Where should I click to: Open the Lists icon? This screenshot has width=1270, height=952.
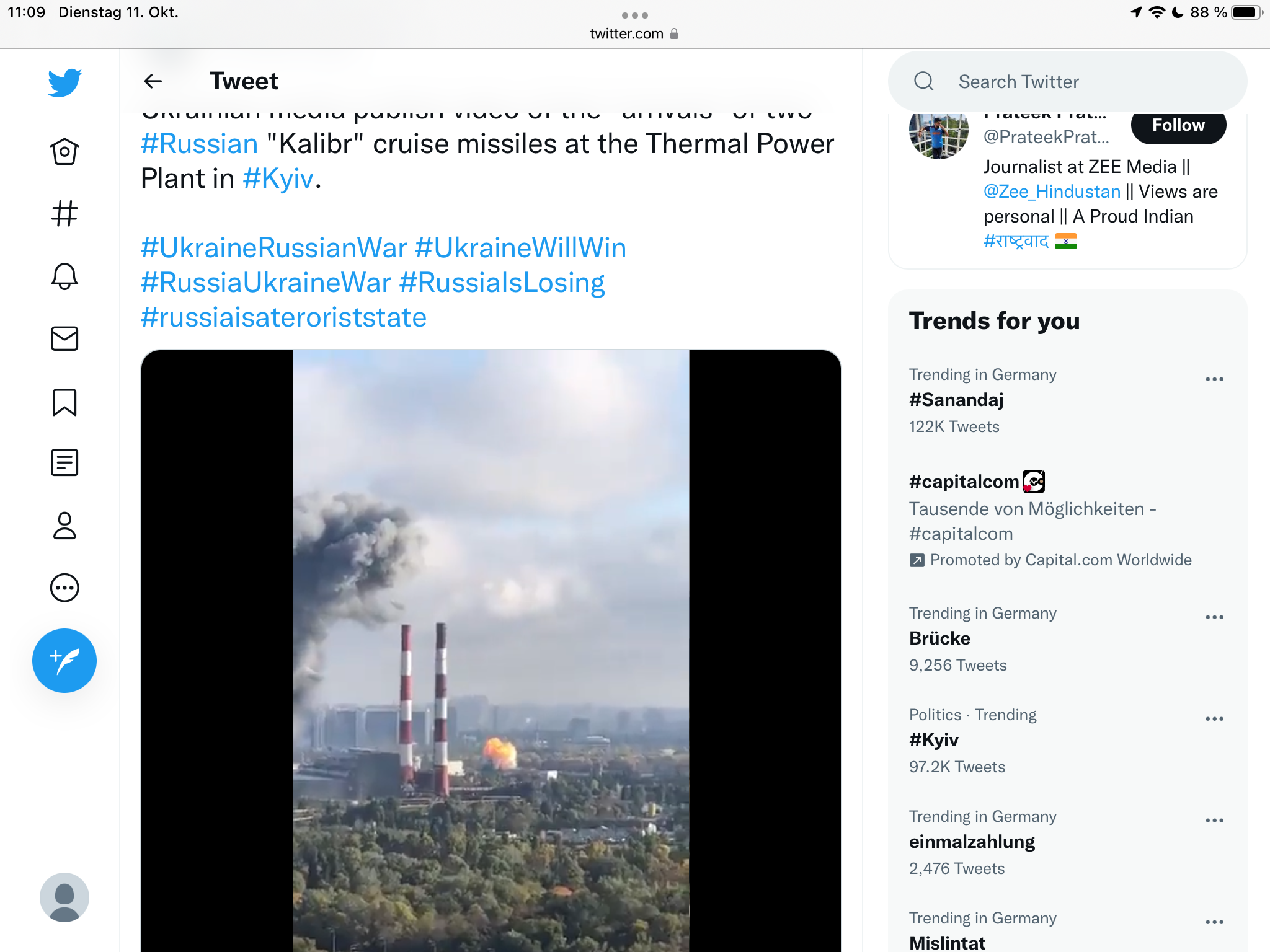tap(64, 463)
